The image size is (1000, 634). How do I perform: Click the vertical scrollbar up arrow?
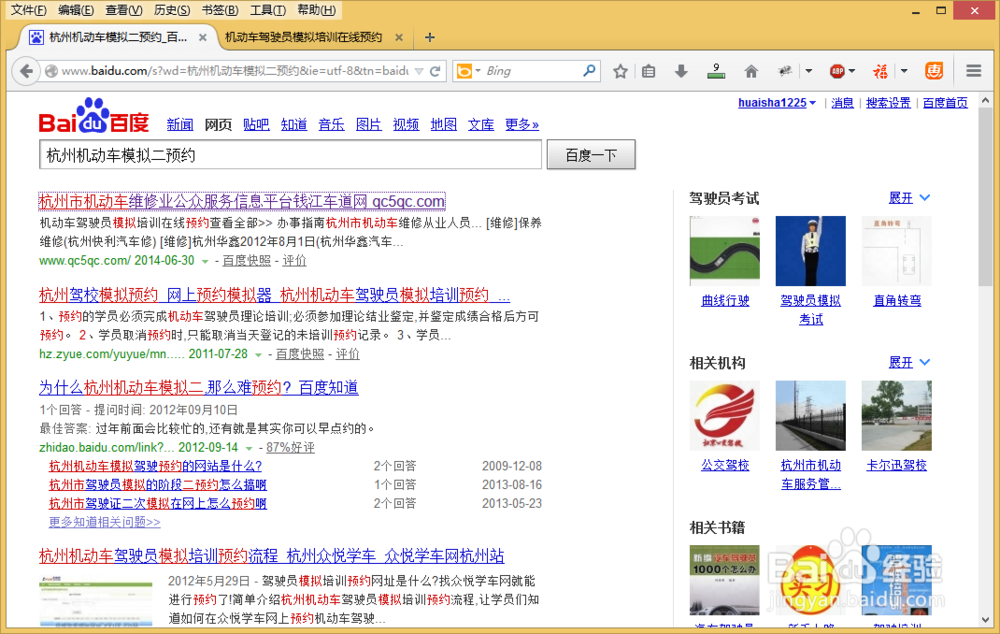point(985,101)
